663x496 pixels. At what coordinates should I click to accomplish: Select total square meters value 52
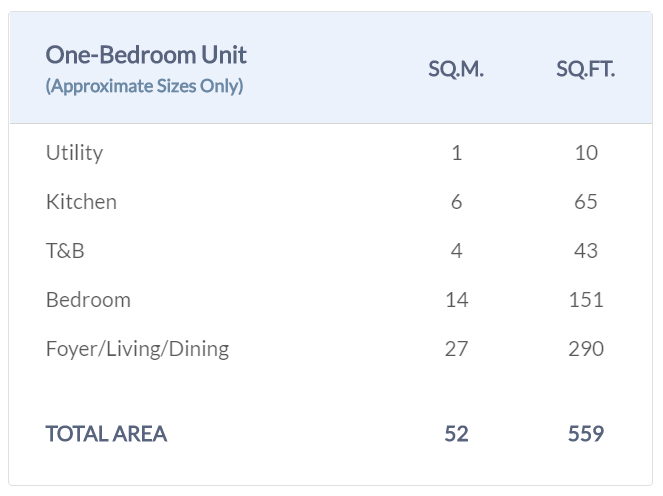456,434
